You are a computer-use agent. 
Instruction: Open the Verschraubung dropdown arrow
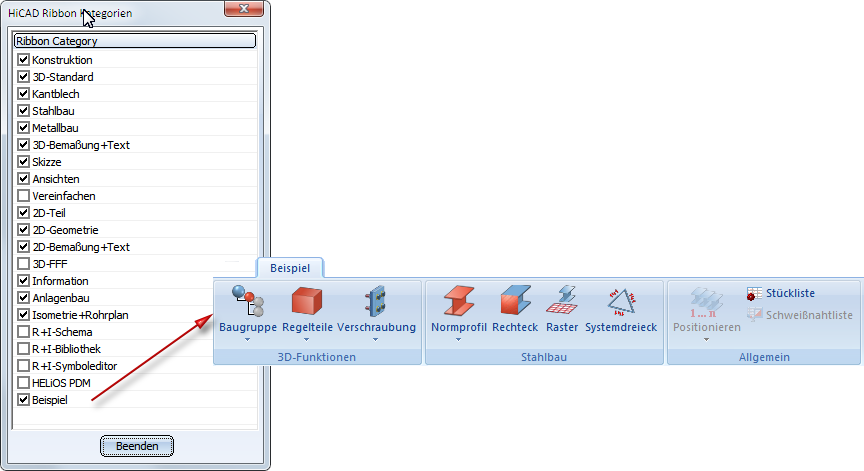376,339
